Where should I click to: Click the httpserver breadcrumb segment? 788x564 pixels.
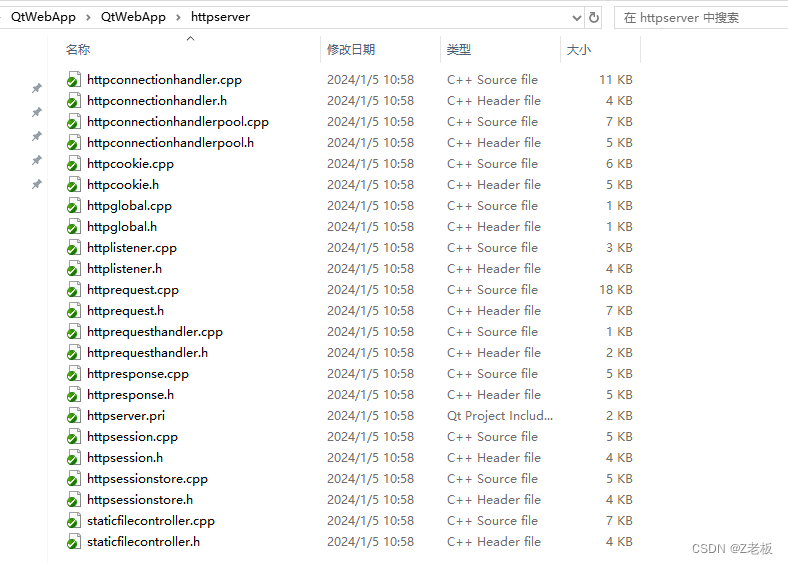point(220,17)
